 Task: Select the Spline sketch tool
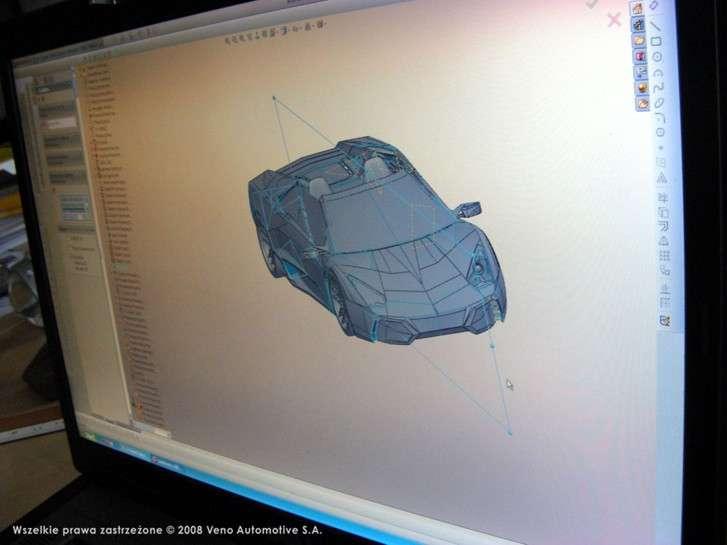659,87
